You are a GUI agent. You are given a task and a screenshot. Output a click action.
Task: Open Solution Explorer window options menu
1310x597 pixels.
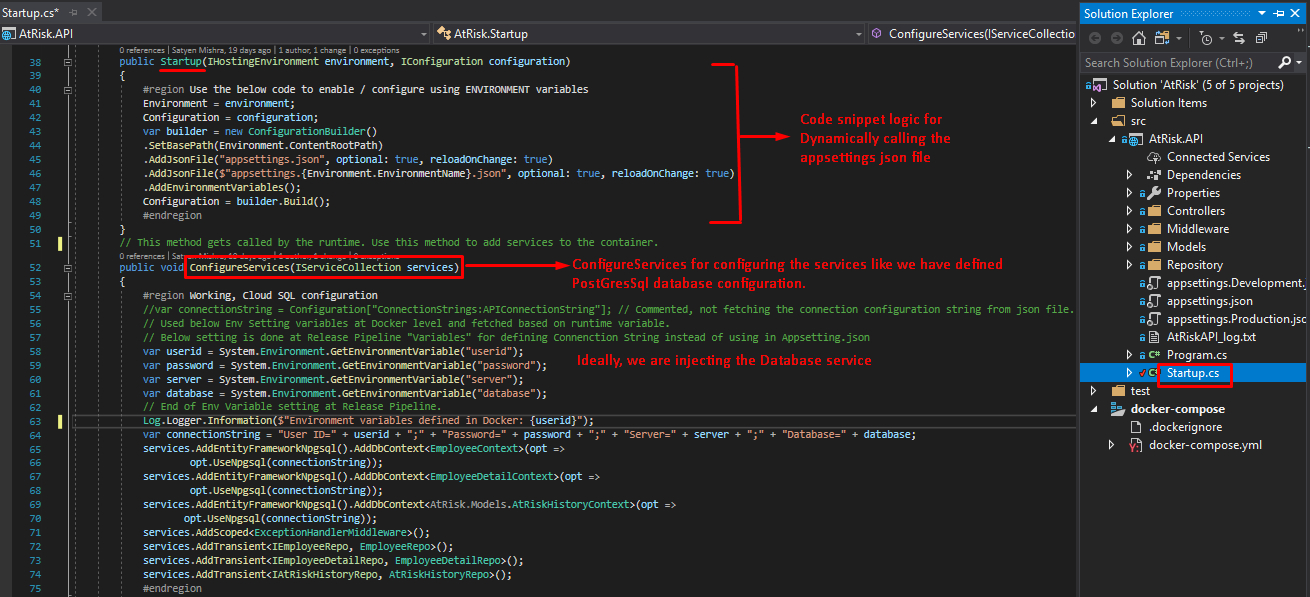pyautogui.click(x=1263, y=14)
